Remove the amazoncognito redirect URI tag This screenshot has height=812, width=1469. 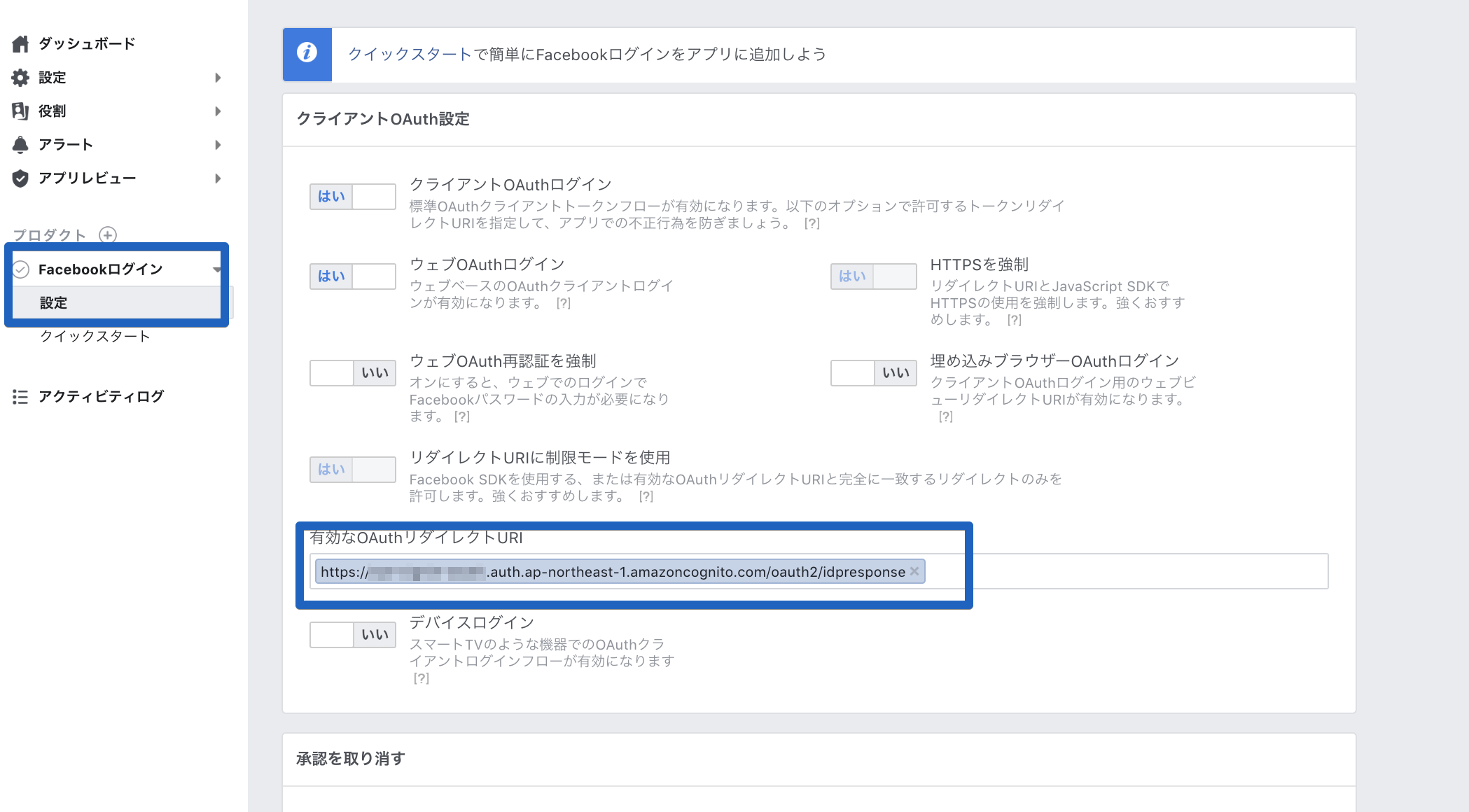pos(914,572)
